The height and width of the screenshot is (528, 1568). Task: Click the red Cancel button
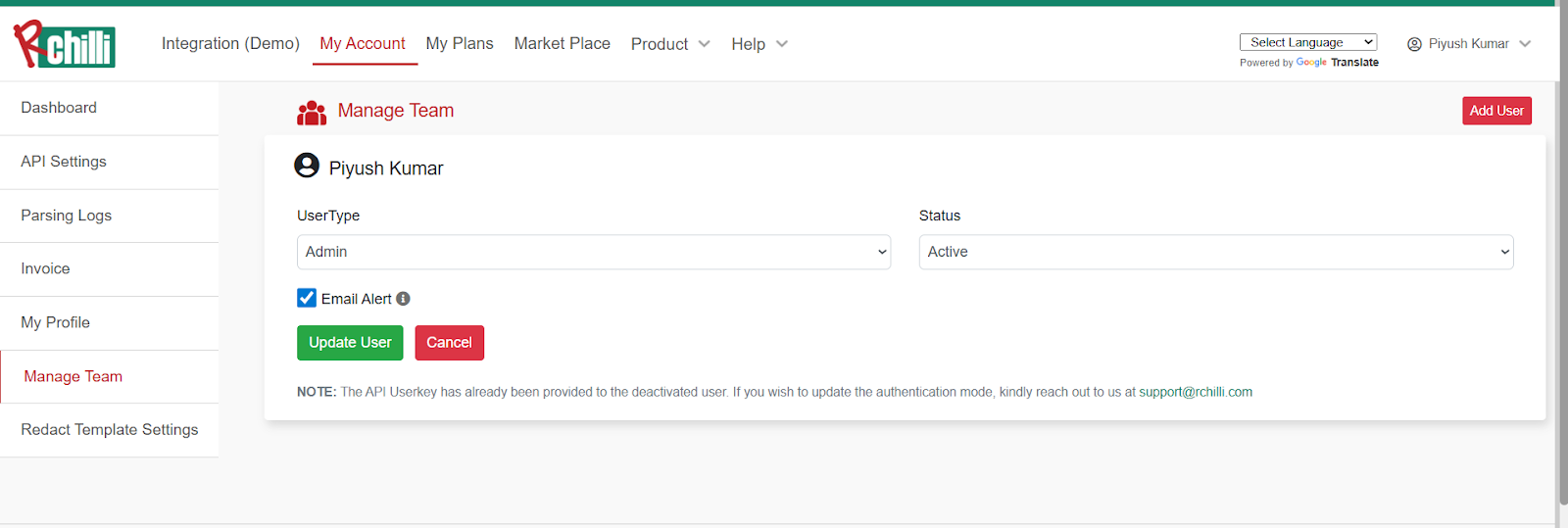pos(449,343)
